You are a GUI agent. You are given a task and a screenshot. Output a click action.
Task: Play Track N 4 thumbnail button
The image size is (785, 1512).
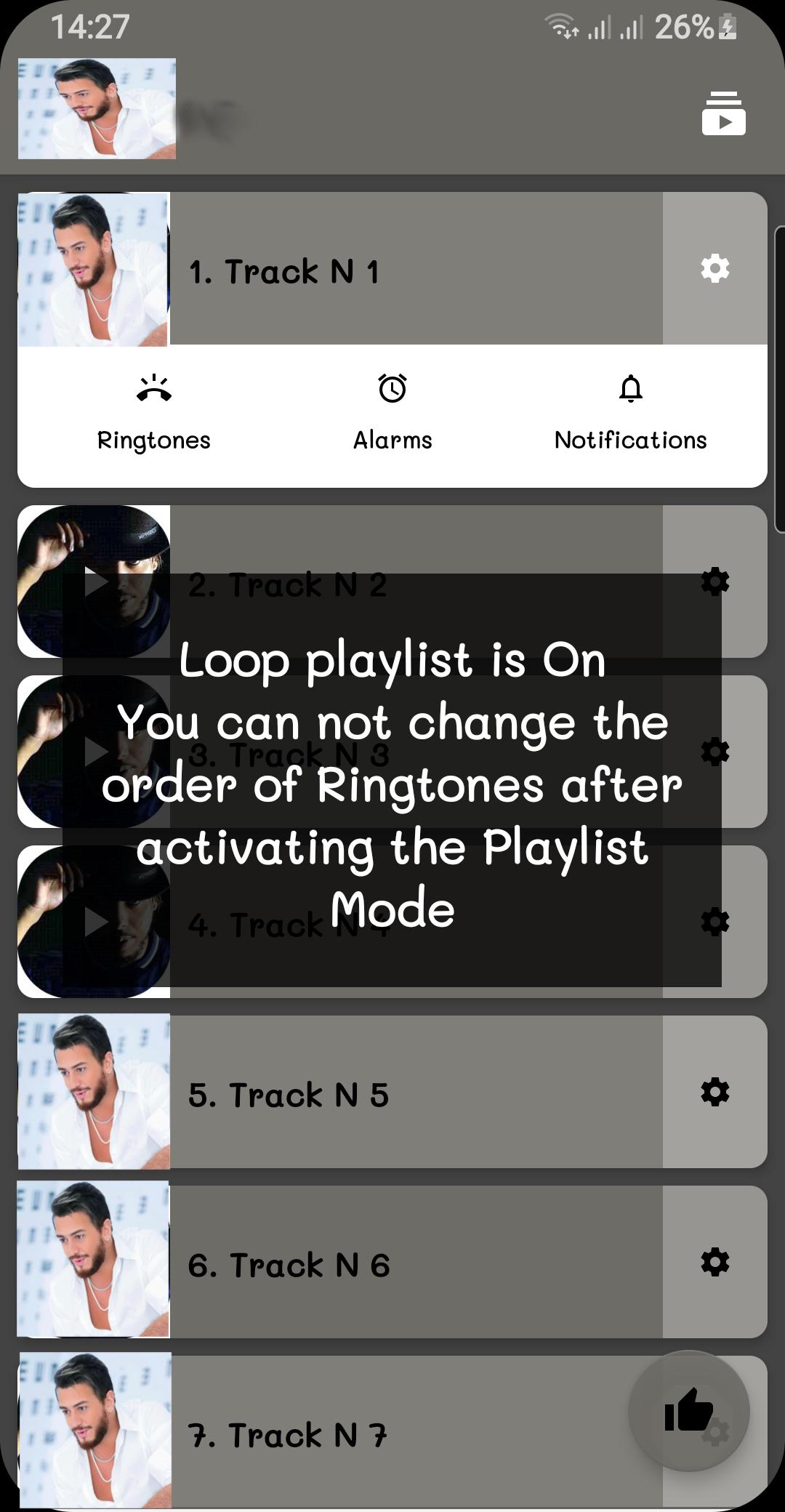point(94,922)
